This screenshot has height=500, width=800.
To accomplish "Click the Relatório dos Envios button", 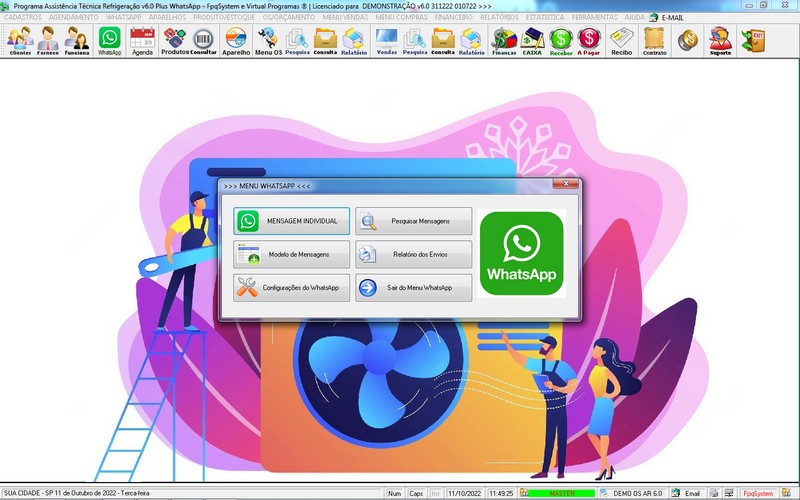I will click(x=413, y=254).
